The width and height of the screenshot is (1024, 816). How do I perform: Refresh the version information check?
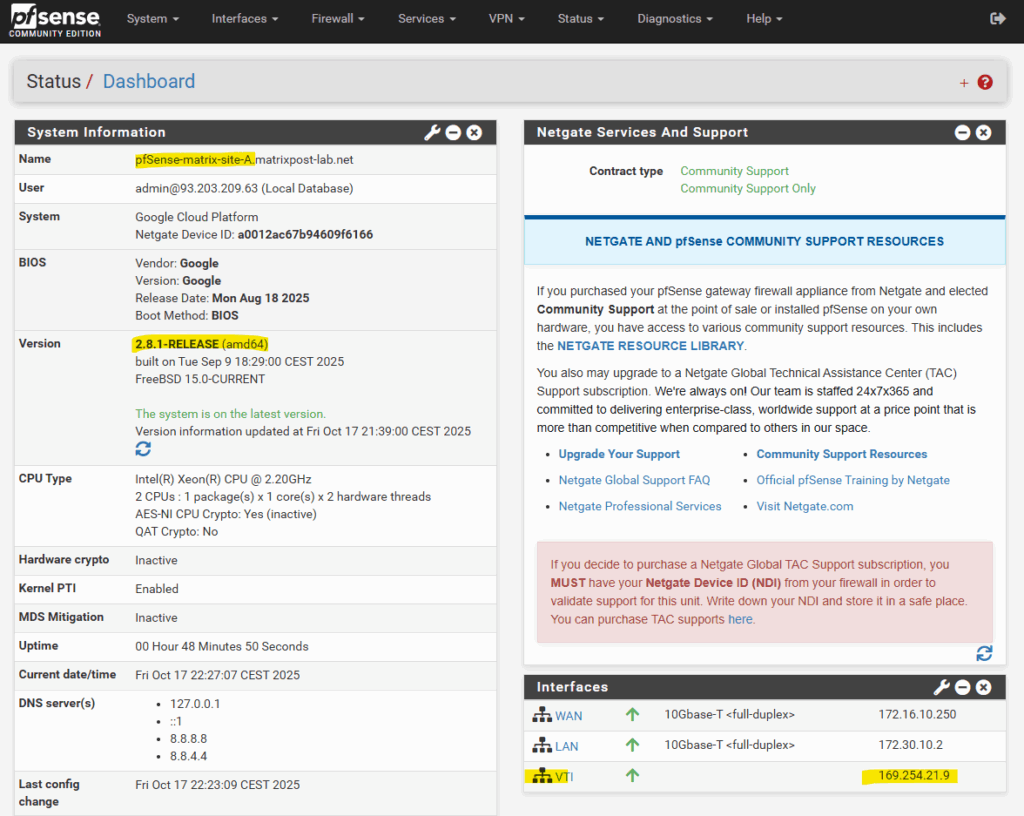[x=143, y=450]
